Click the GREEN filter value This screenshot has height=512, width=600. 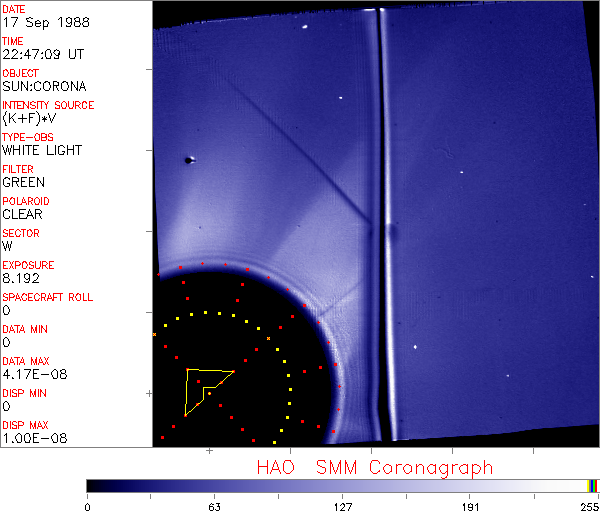click(23, 182)
